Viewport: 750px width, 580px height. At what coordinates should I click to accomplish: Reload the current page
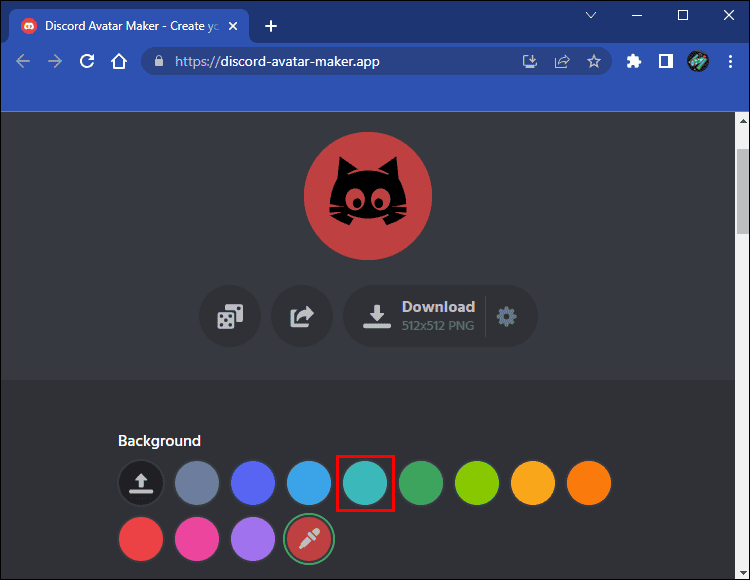pyautogui.click(x=87, y=61)
